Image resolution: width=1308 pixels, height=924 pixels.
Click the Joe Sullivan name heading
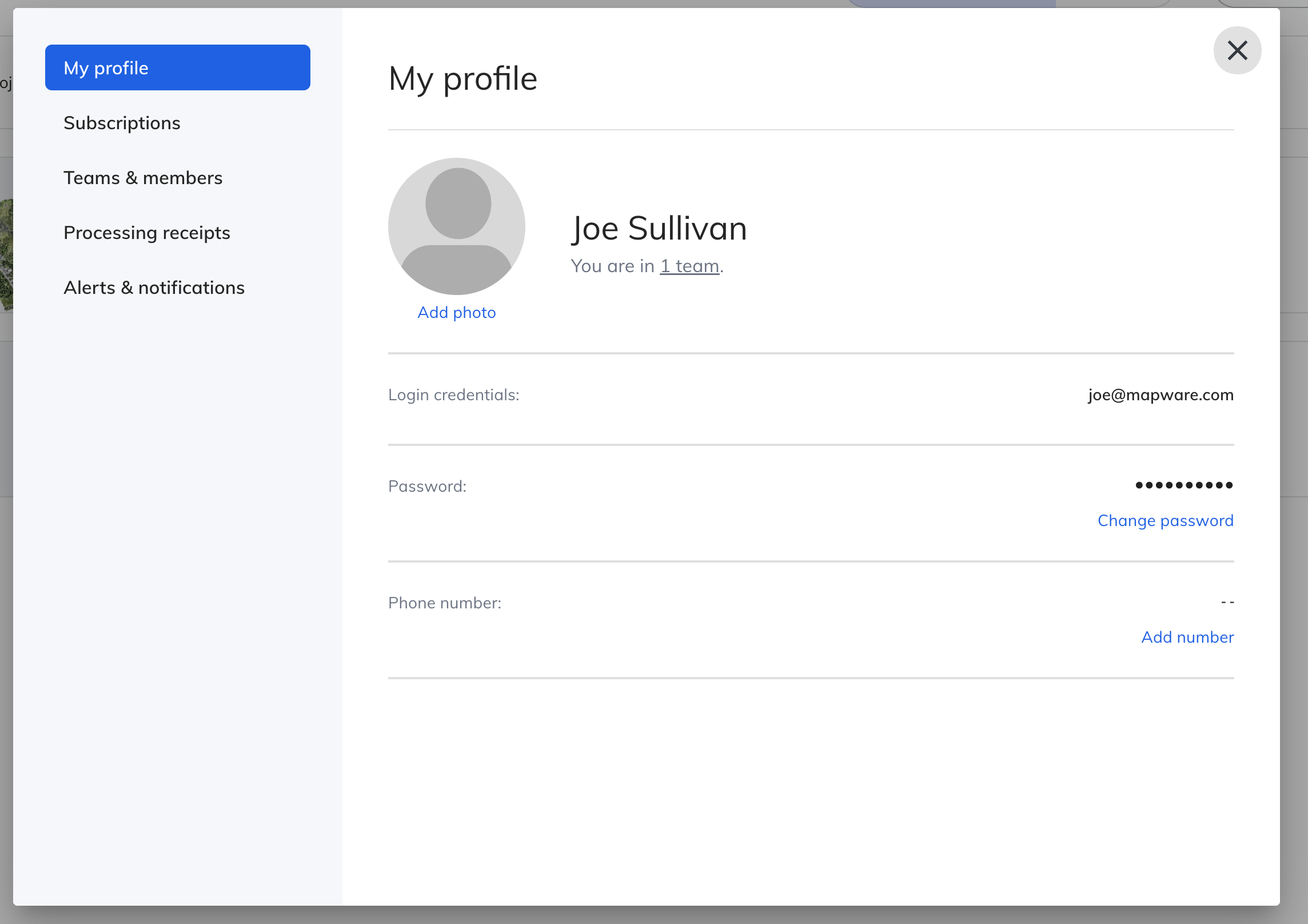pos(659,228)
